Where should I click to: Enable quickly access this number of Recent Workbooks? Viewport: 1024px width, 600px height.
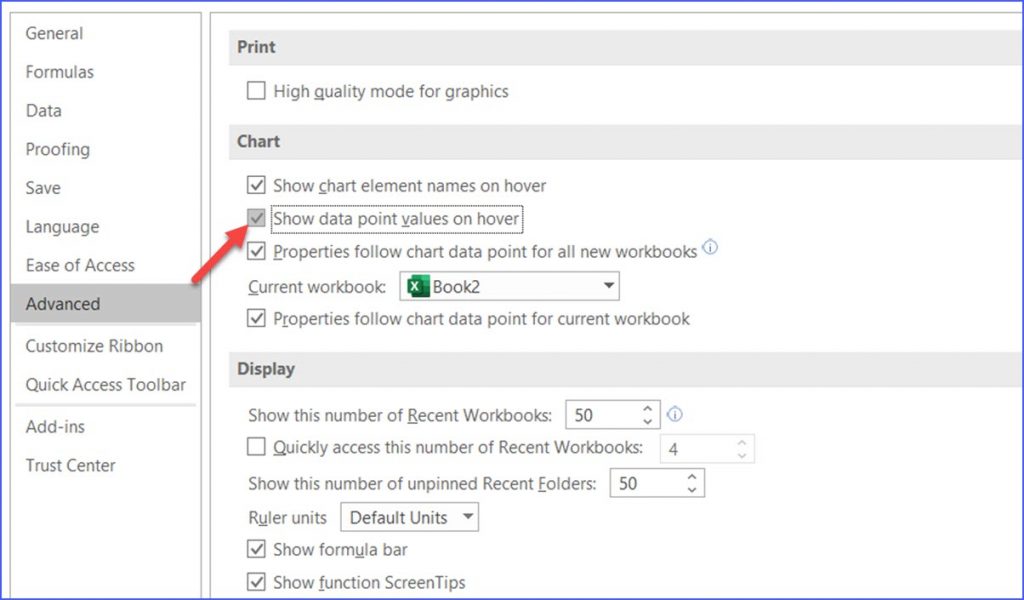[256, 448]
